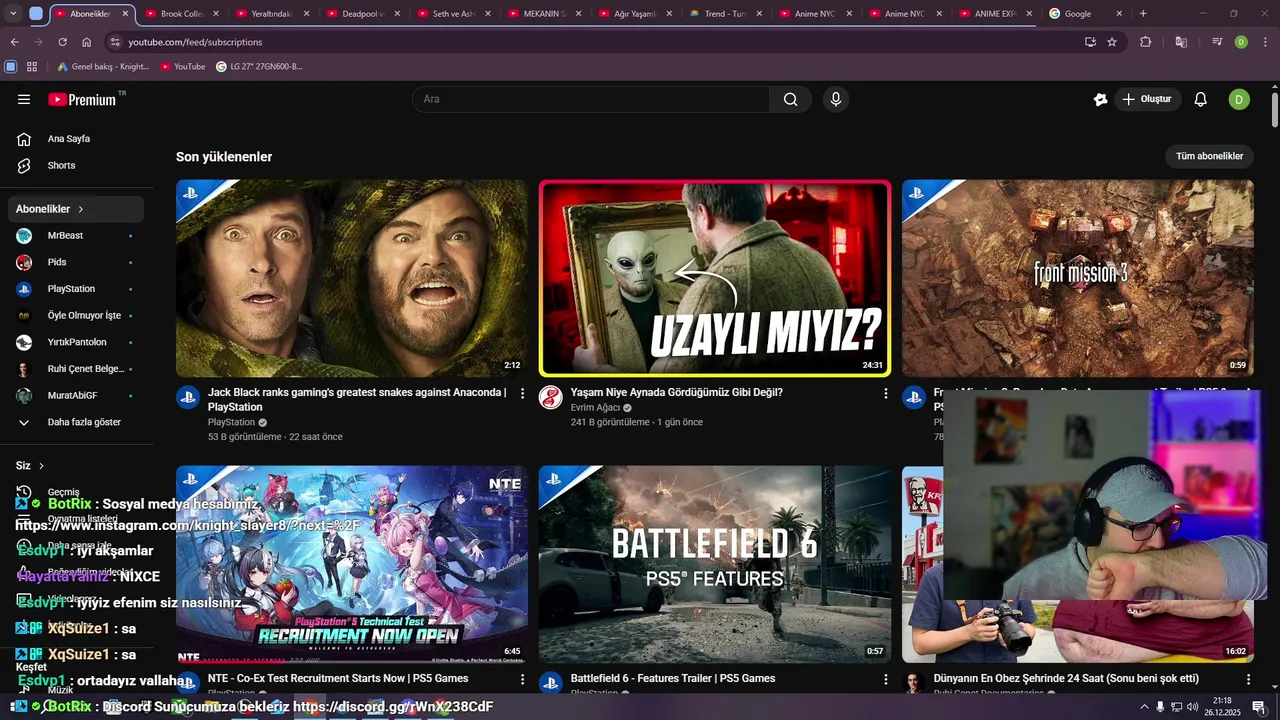The width and height of the screenshot is (1280, 720).
Task: Open the MrBeast channel subscription
Action: tap(77, 235)
